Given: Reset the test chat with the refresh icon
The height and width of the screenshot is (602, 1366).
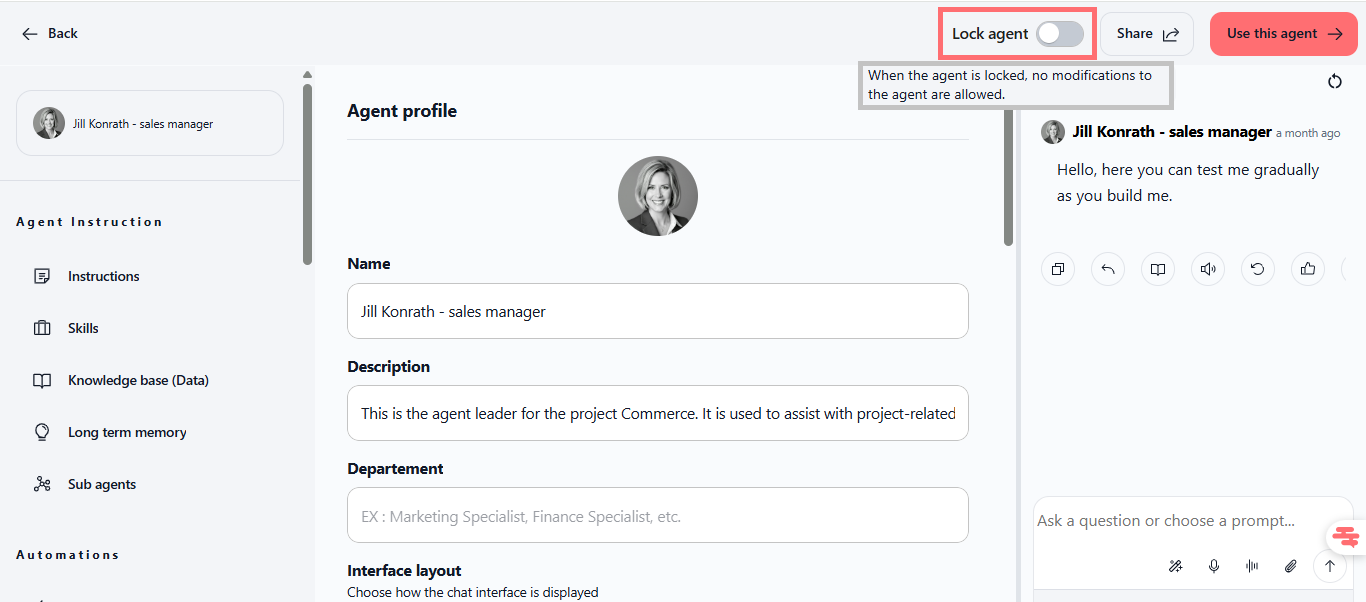Looking at the screenshot, I should (1334, 82).
